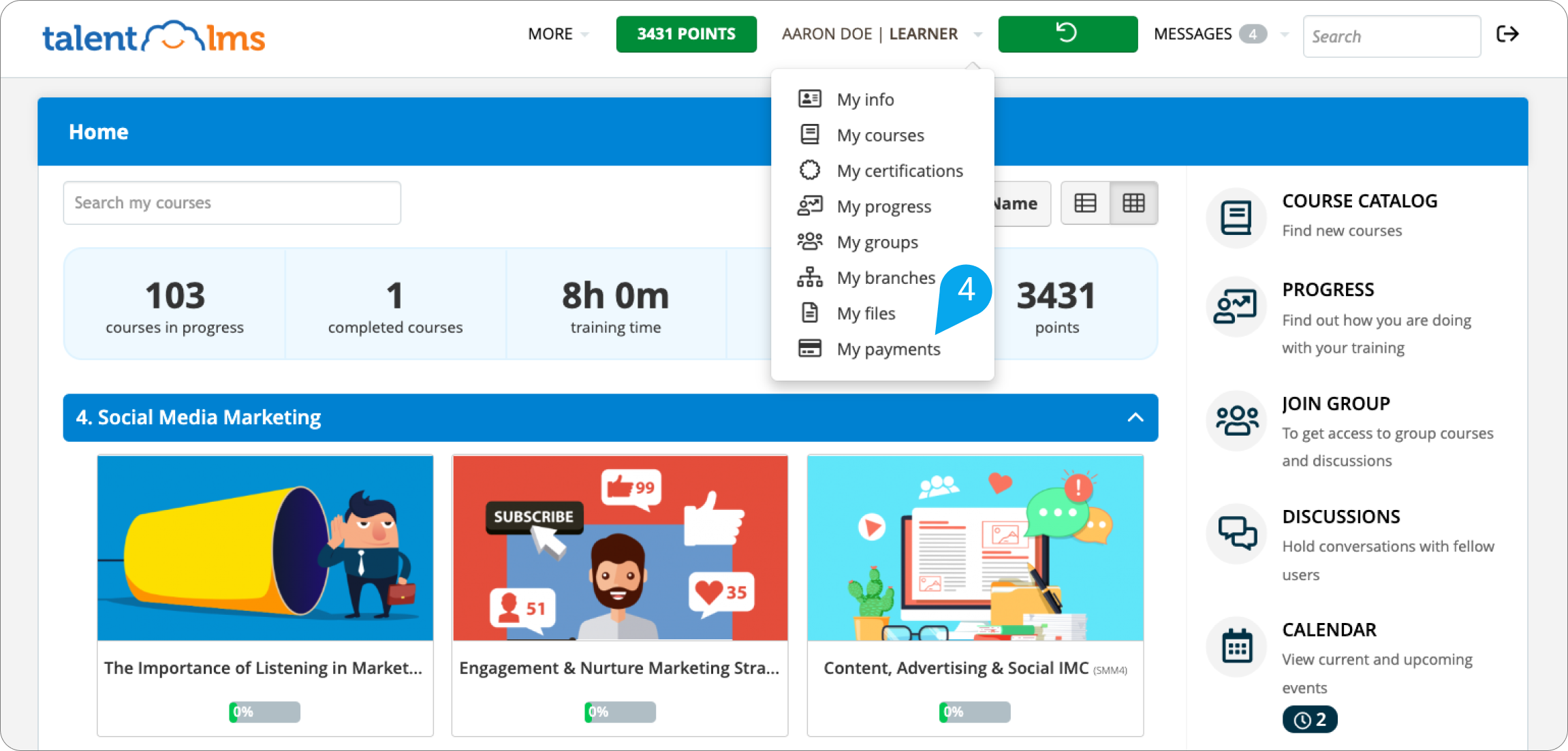Click the My files document icon

click(810, 313)
